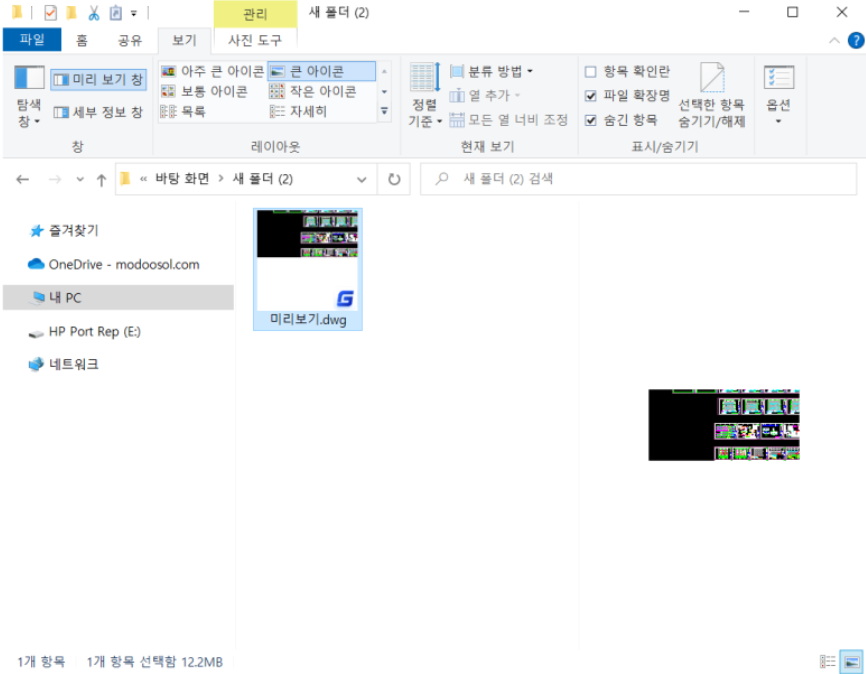The image size is (866, 674).
Task: Click the quick access properties checkmark icon
Action: [x=50, y=12]
